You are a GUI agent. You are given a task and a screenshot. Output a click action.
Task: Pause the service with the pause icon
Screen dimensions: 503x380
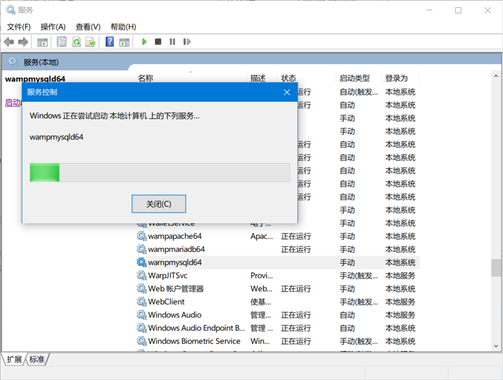tap(172, 42)
